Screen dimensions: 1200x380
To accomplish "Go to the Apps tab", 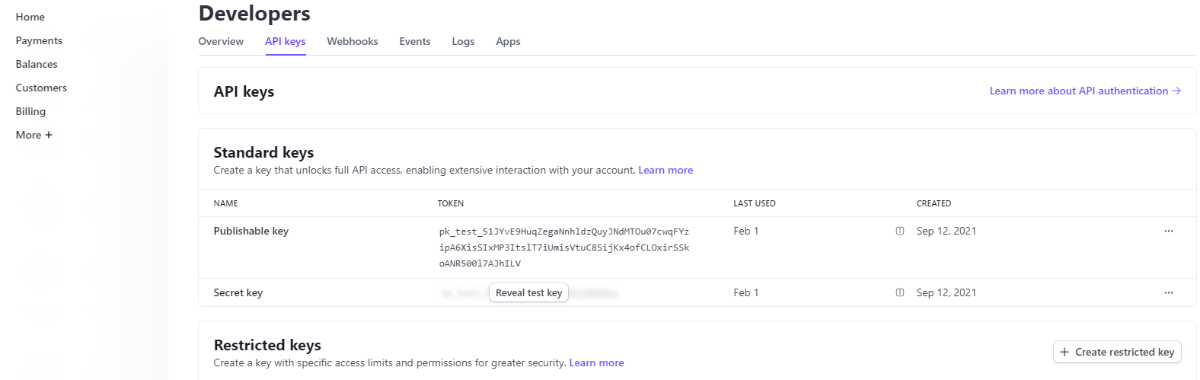I will 508,41.
